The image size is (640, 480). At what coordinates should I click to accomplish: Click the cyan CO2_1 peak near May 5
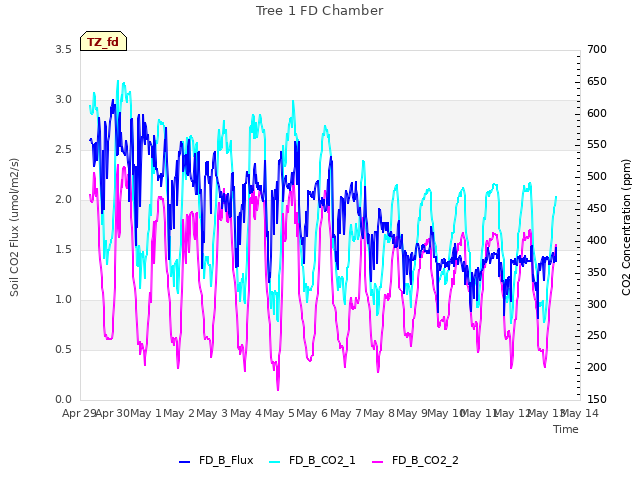pyautogui.click(x=293, y=101)
